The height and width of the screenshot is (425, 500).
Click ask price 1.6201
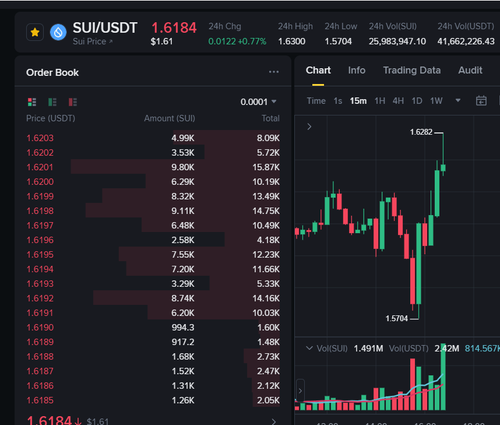coord(40,167)
